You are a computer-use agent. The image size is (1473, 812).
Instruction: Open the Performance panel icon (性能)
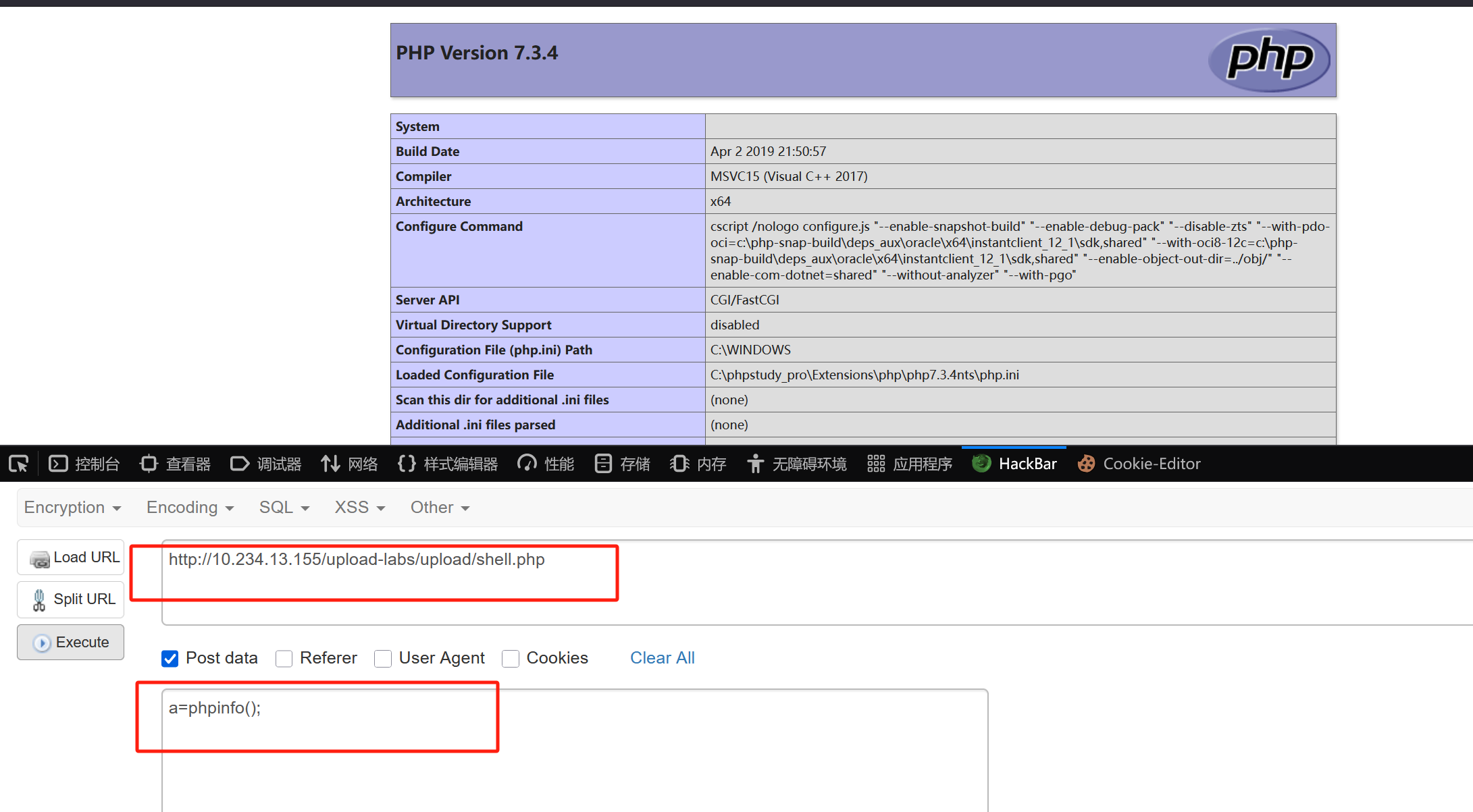tap(527, 464)
